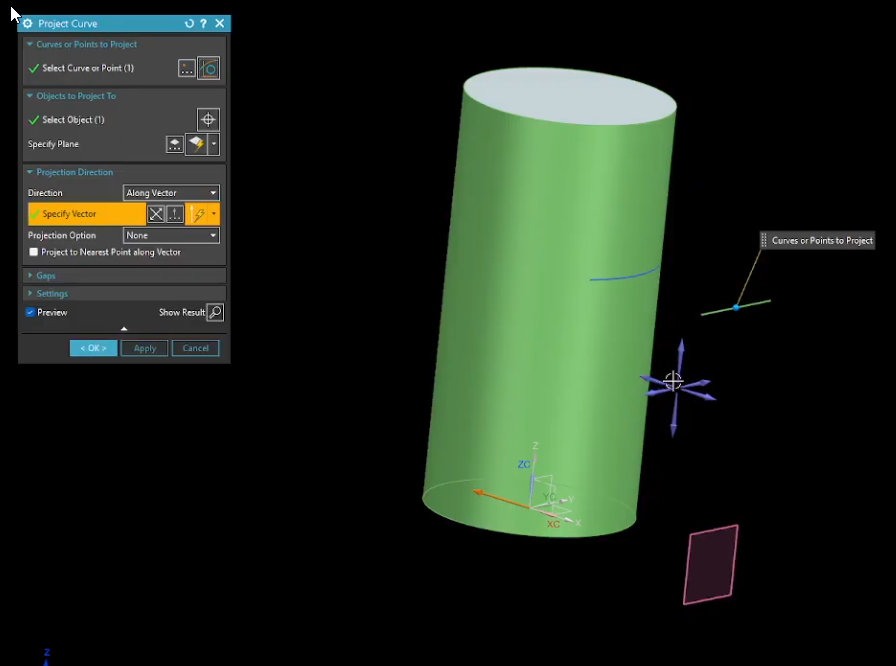
Task: Click the inferred plane icon for Specify Plane
Action: (197, 144)
